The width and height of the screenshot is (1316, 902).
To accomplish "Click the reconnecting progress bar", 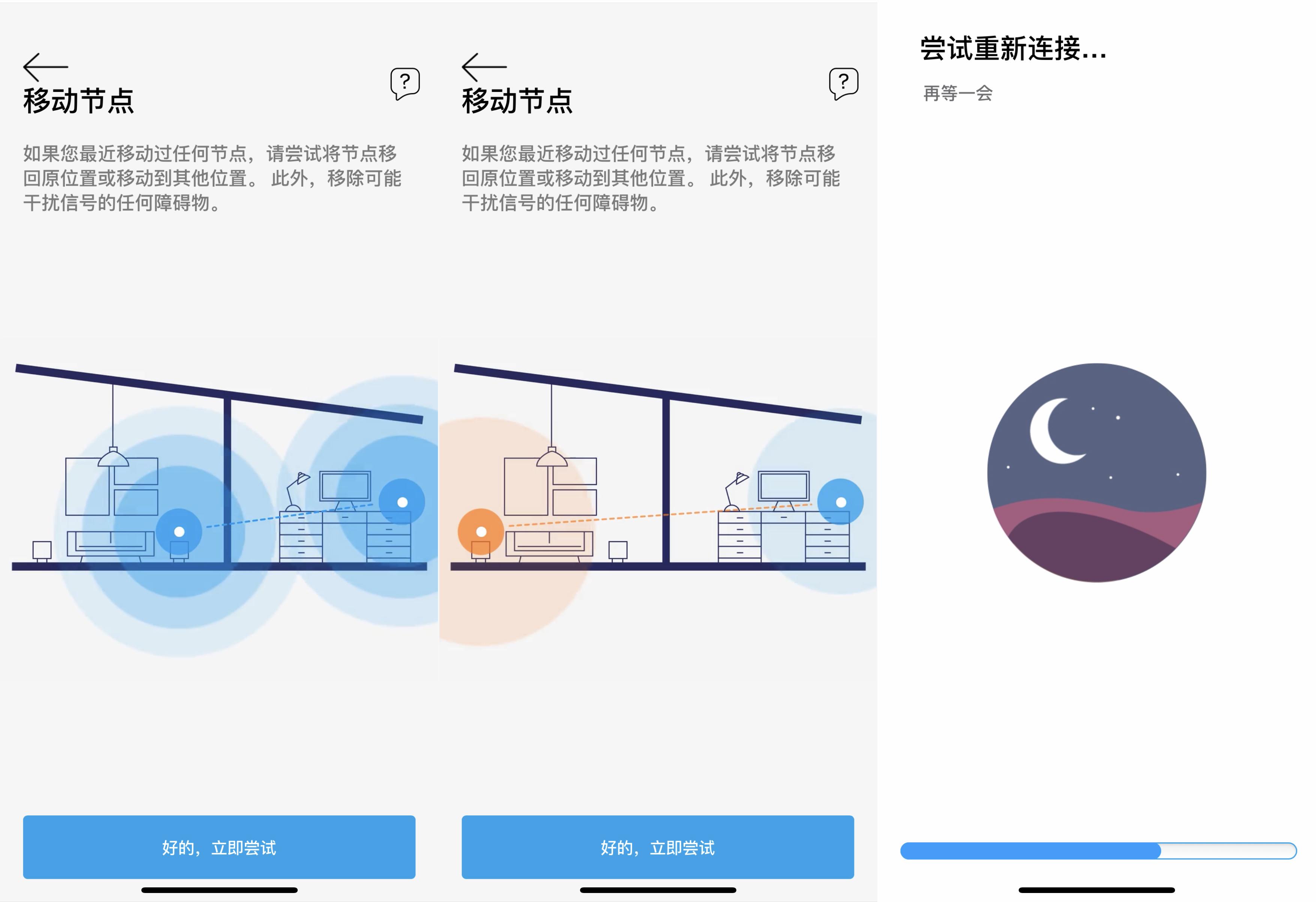I will point(1098,851).
